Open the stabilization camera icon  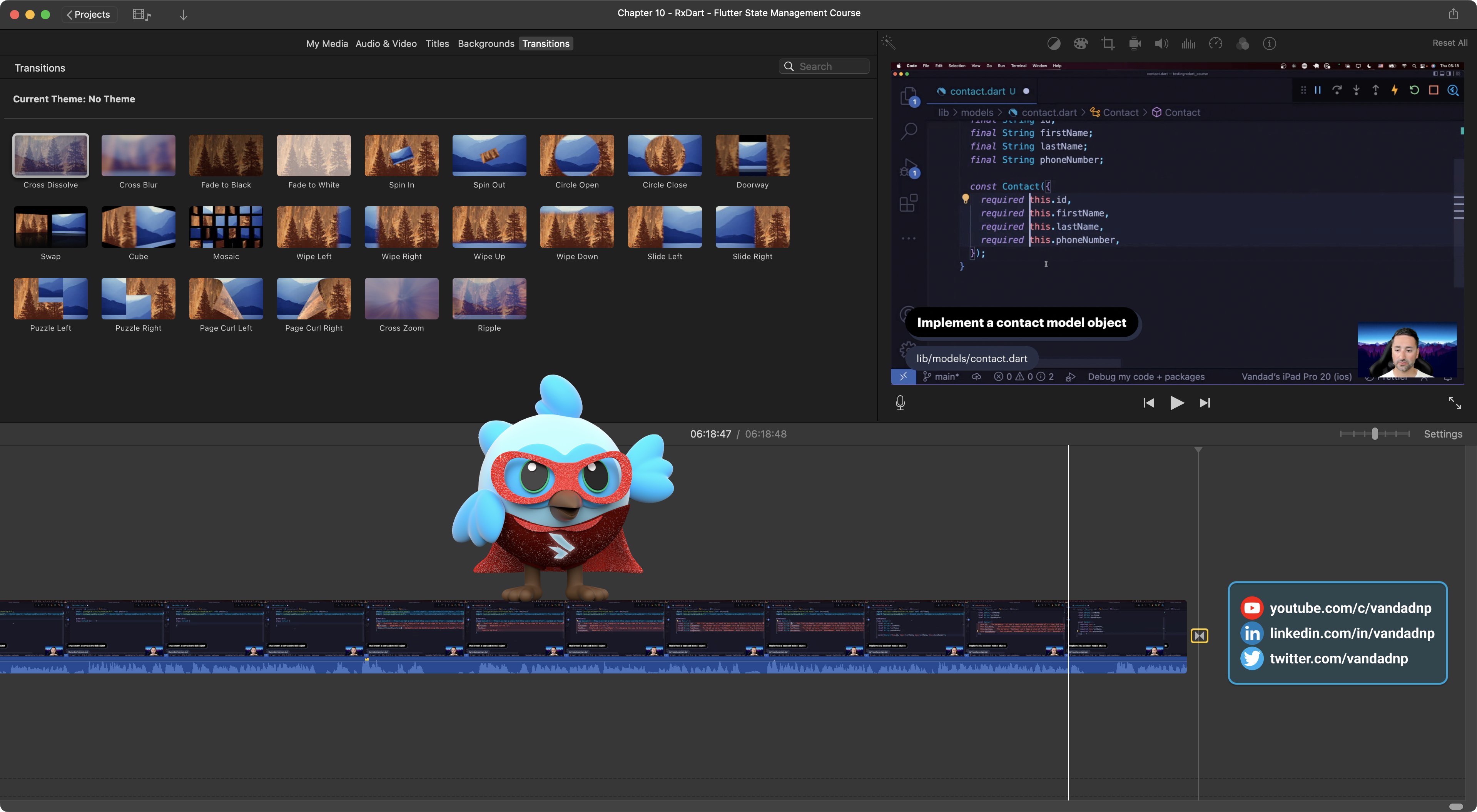tap(1135, 43)
